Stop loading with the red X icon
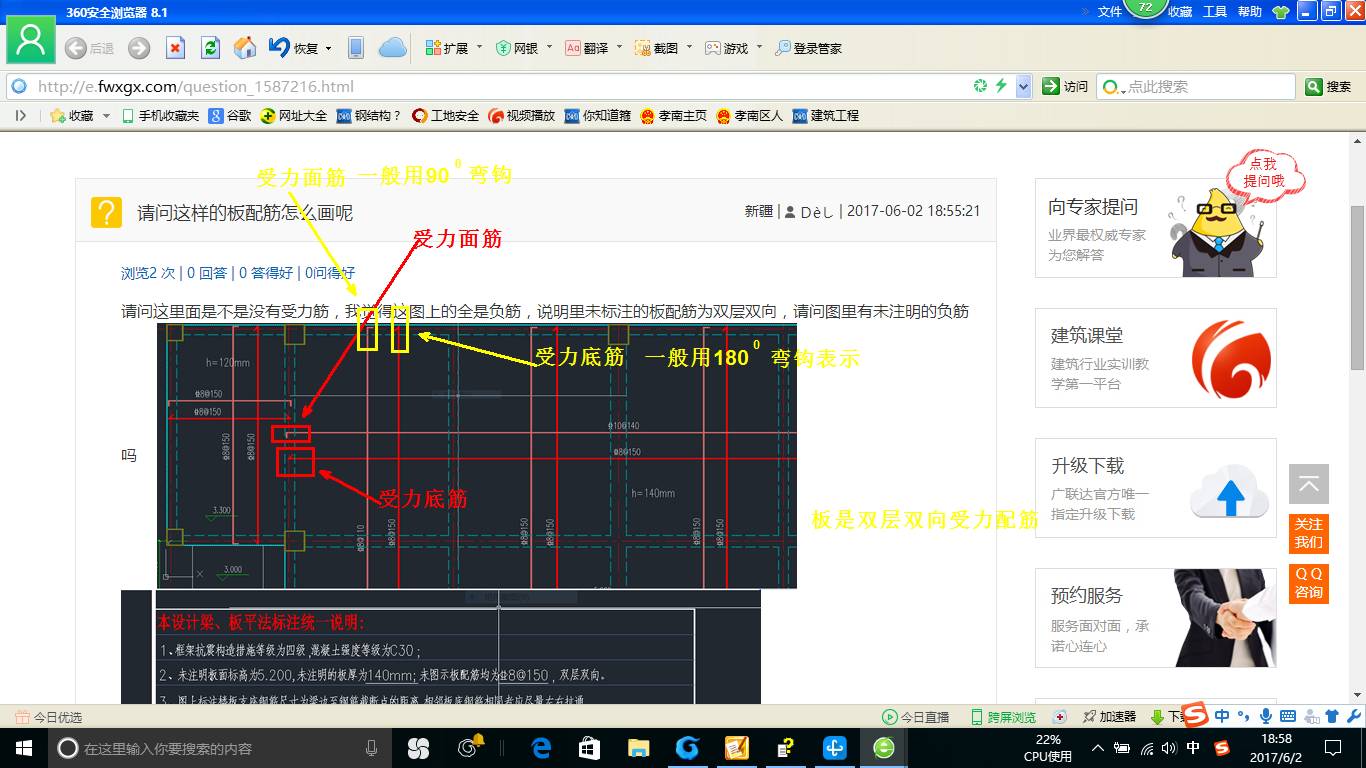The height and width of the screenshot is (768, 1366). tap(175, 48)
